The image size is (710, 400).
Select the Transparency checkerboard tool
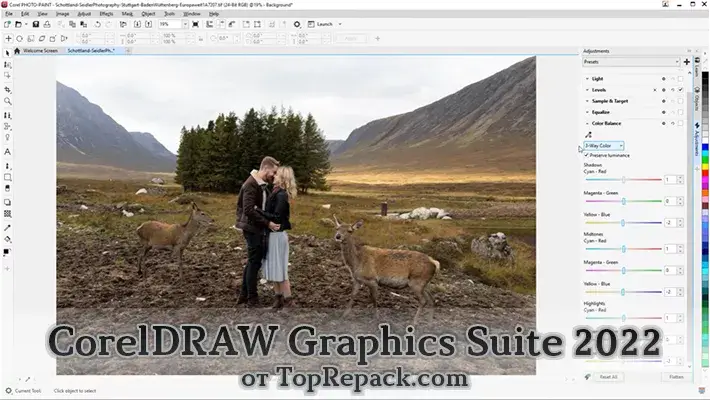click(x=7, y=213)
